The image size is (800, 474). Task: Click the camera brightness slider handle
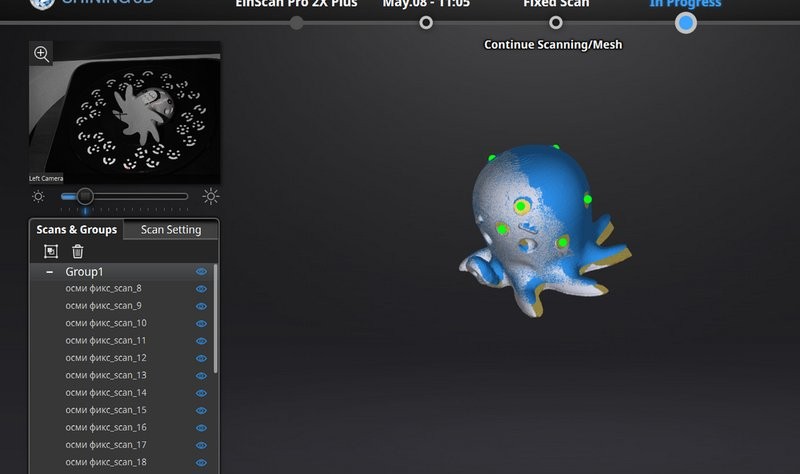pos(85,196)
